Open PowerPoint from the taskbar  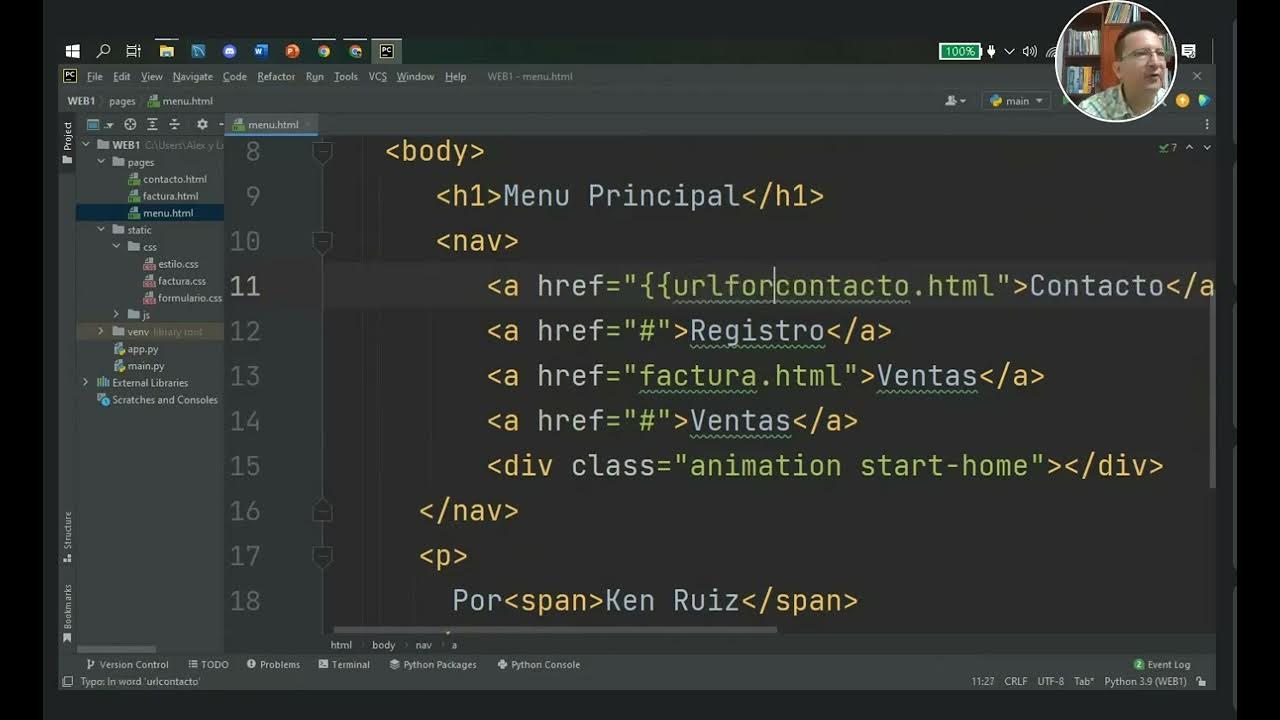pos(292,51)
